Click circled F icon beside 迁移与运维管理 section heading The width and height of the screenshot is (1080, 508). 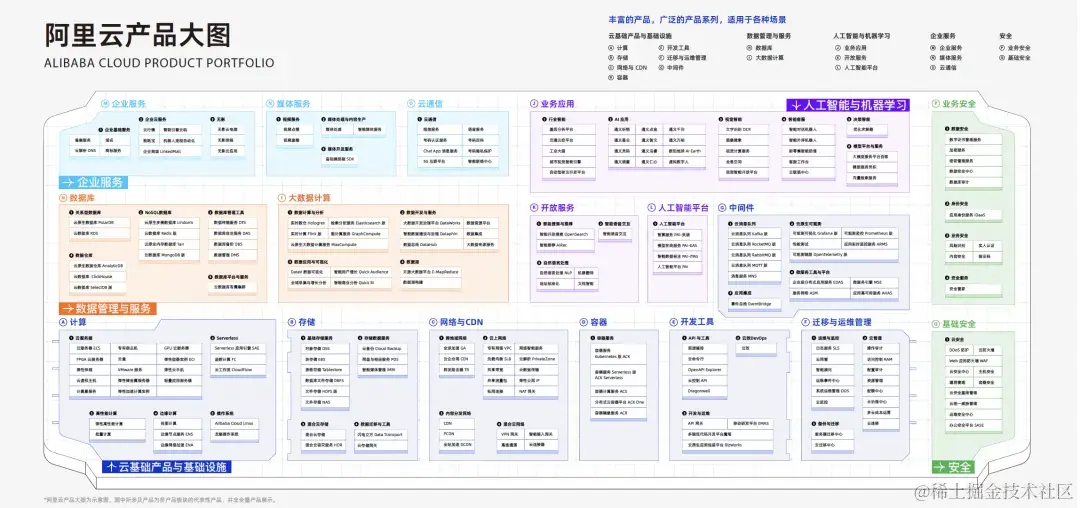click(x=805, y=321)
